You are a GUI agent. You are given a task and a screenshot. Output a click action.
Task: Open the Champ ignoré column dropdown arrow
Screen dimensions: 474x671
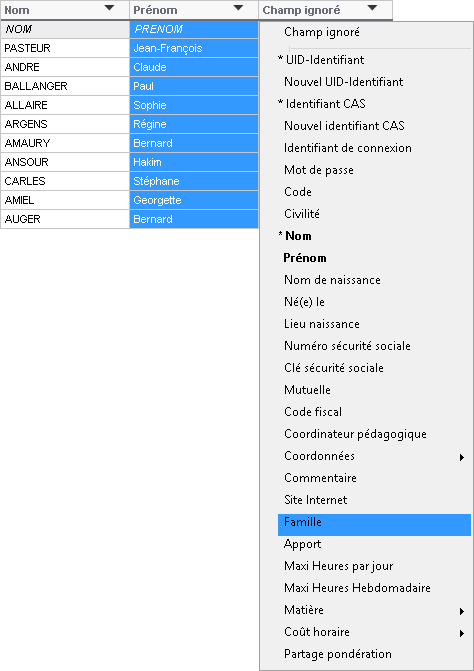(x=372, y=8)
